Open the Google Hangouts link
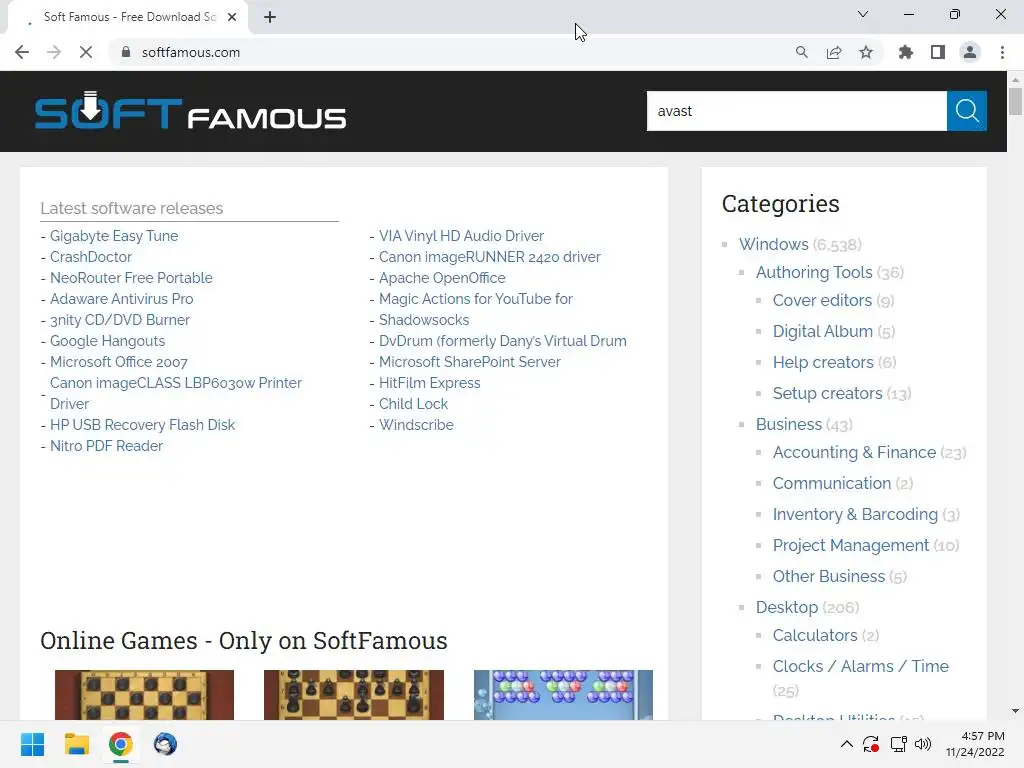Image resolution: width=1024 pixels, height=768 pixels. click(x=108, y=341)
